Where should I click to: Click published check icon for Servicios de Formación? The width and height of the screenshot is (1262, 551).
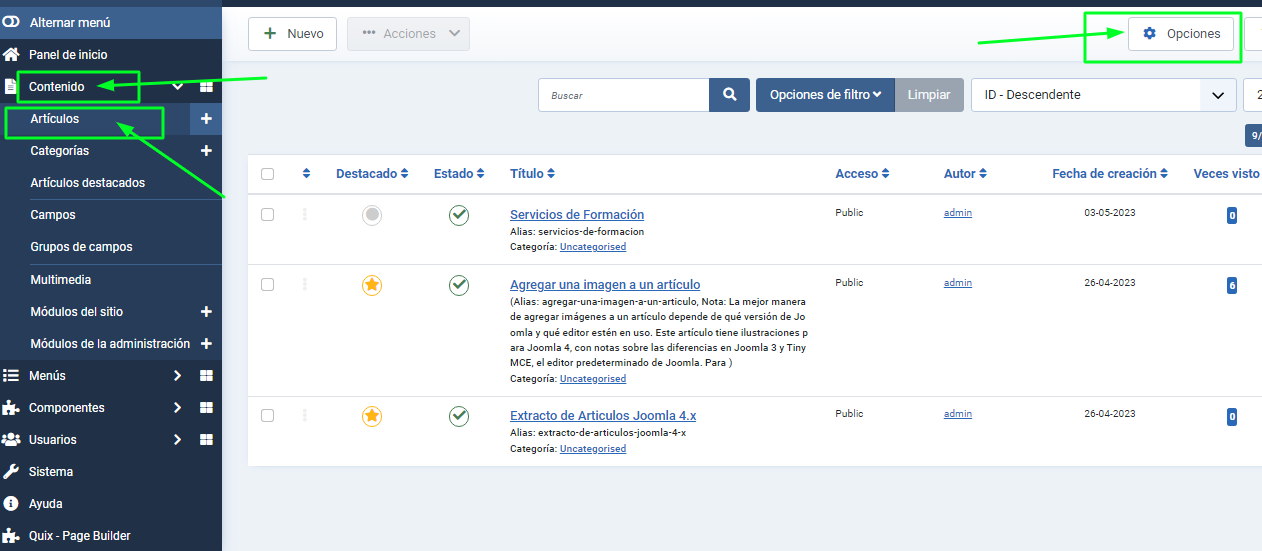coord(459,215)
